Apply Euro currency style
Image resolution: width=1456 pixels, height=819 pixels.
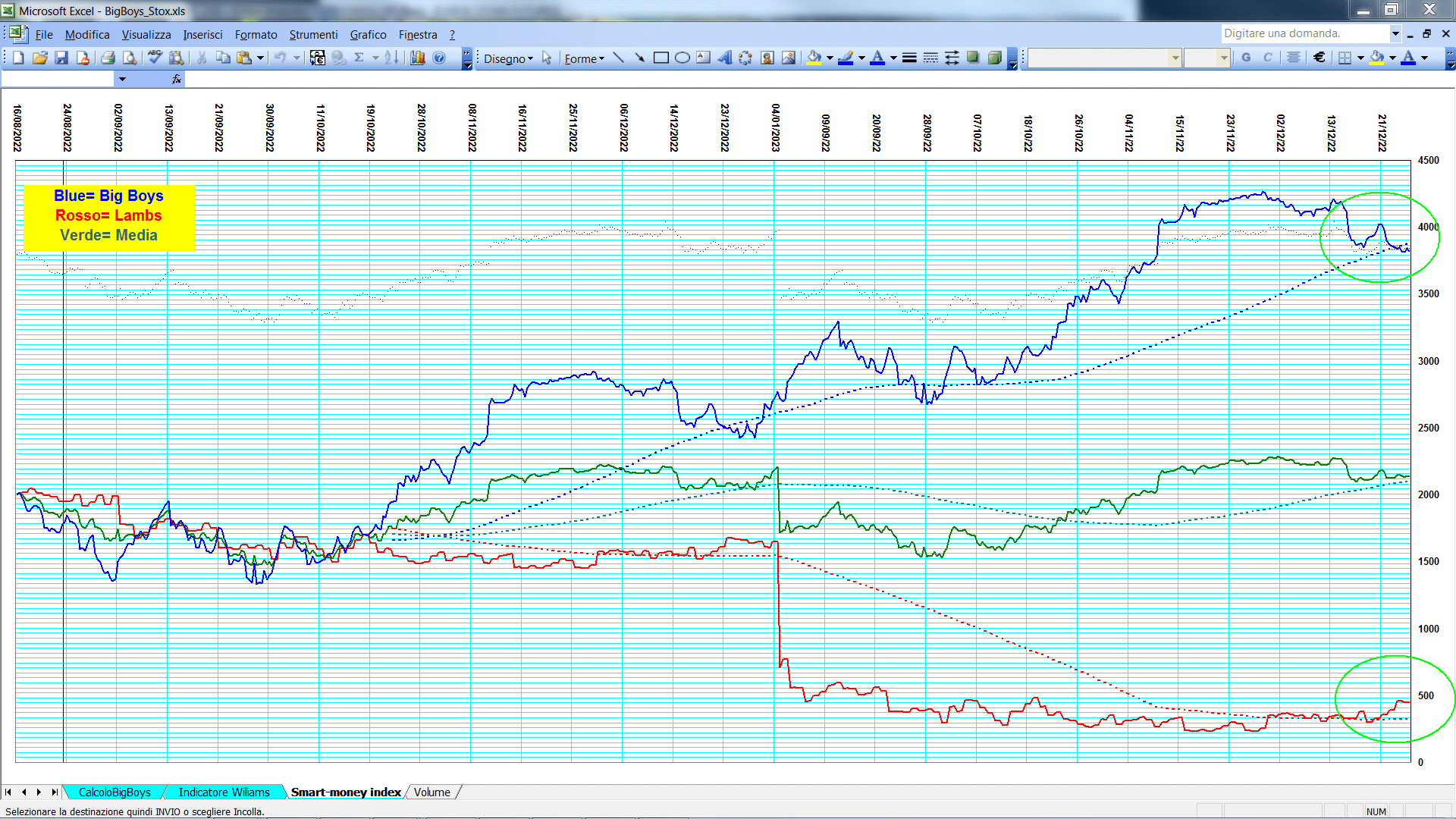tap(1319, 58)
